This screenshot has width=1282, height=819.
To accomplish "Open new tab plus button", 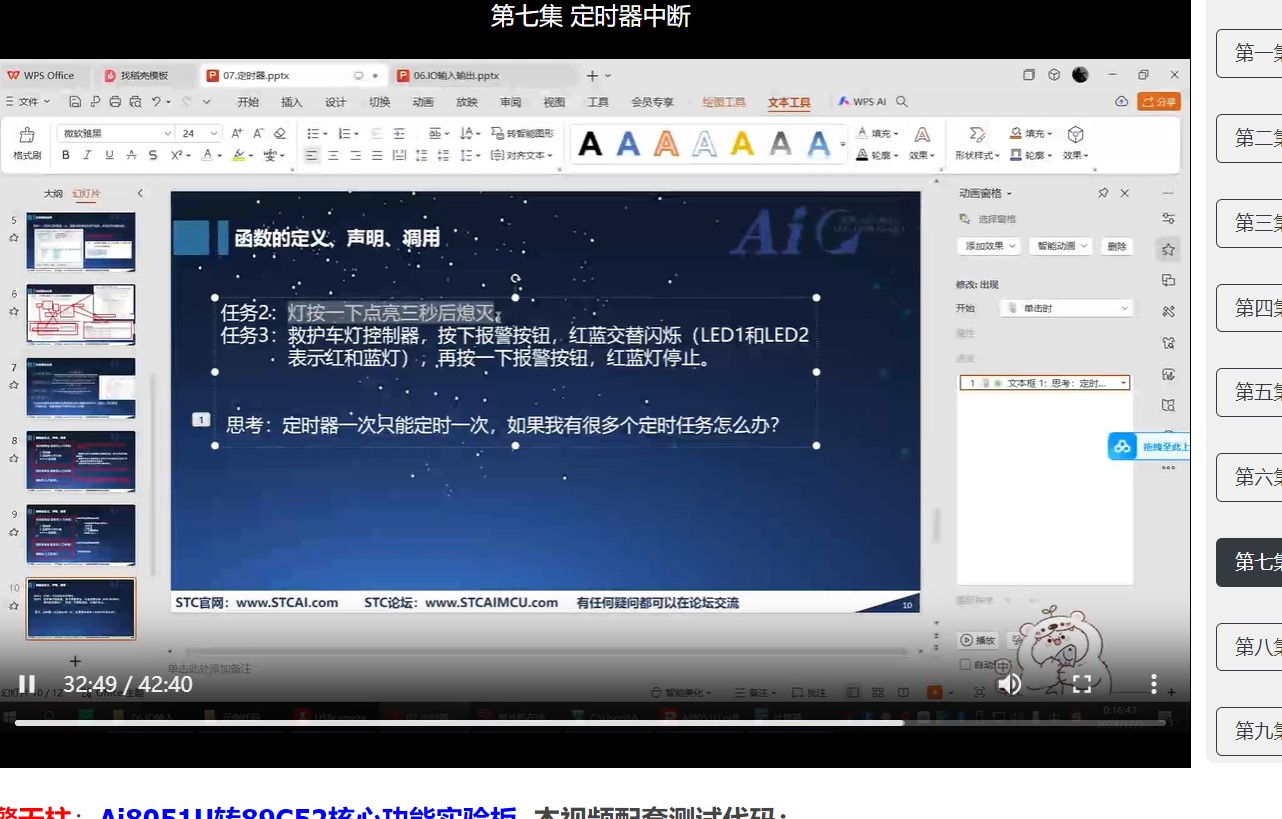I will (592, 75).
